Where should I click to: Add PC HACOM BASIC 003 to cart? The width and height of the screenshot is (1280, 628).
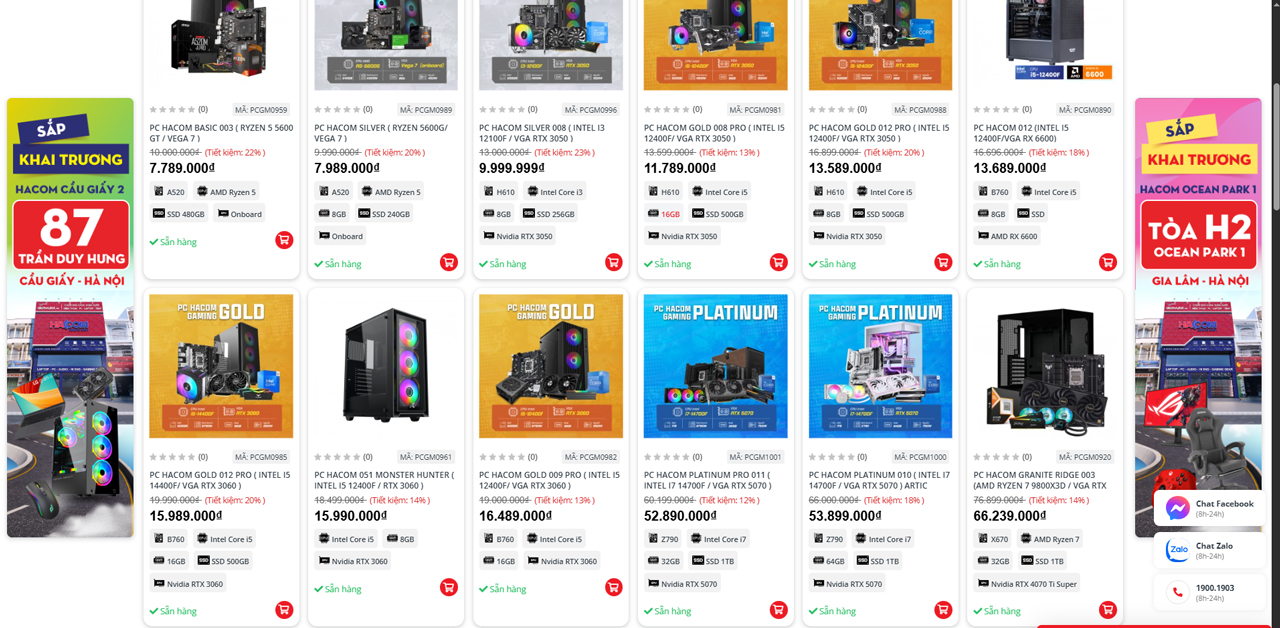pyautogui.click(x=284, y=240)
